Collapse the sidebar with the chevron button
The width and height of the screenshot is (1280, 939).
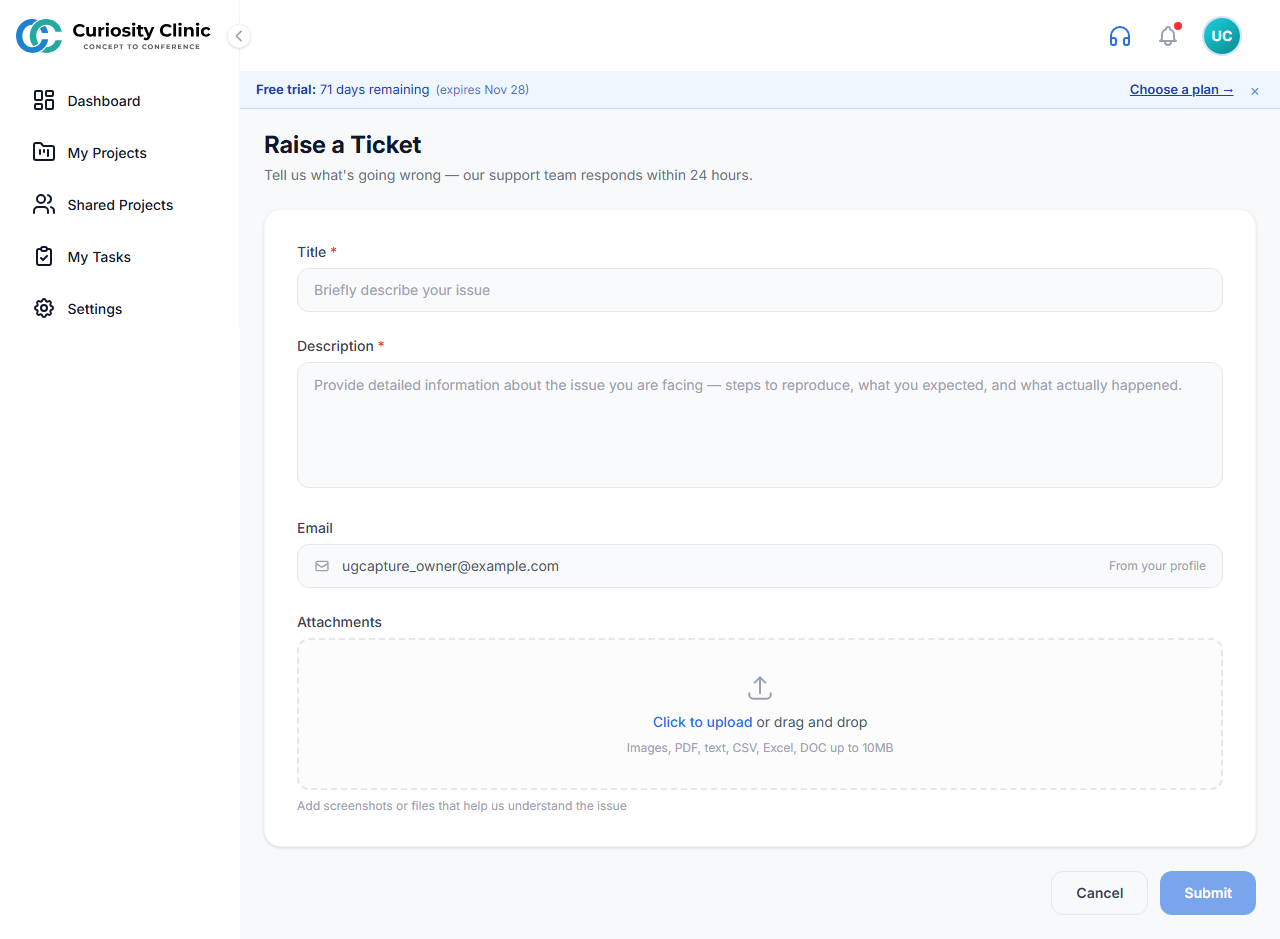point(238,36)
